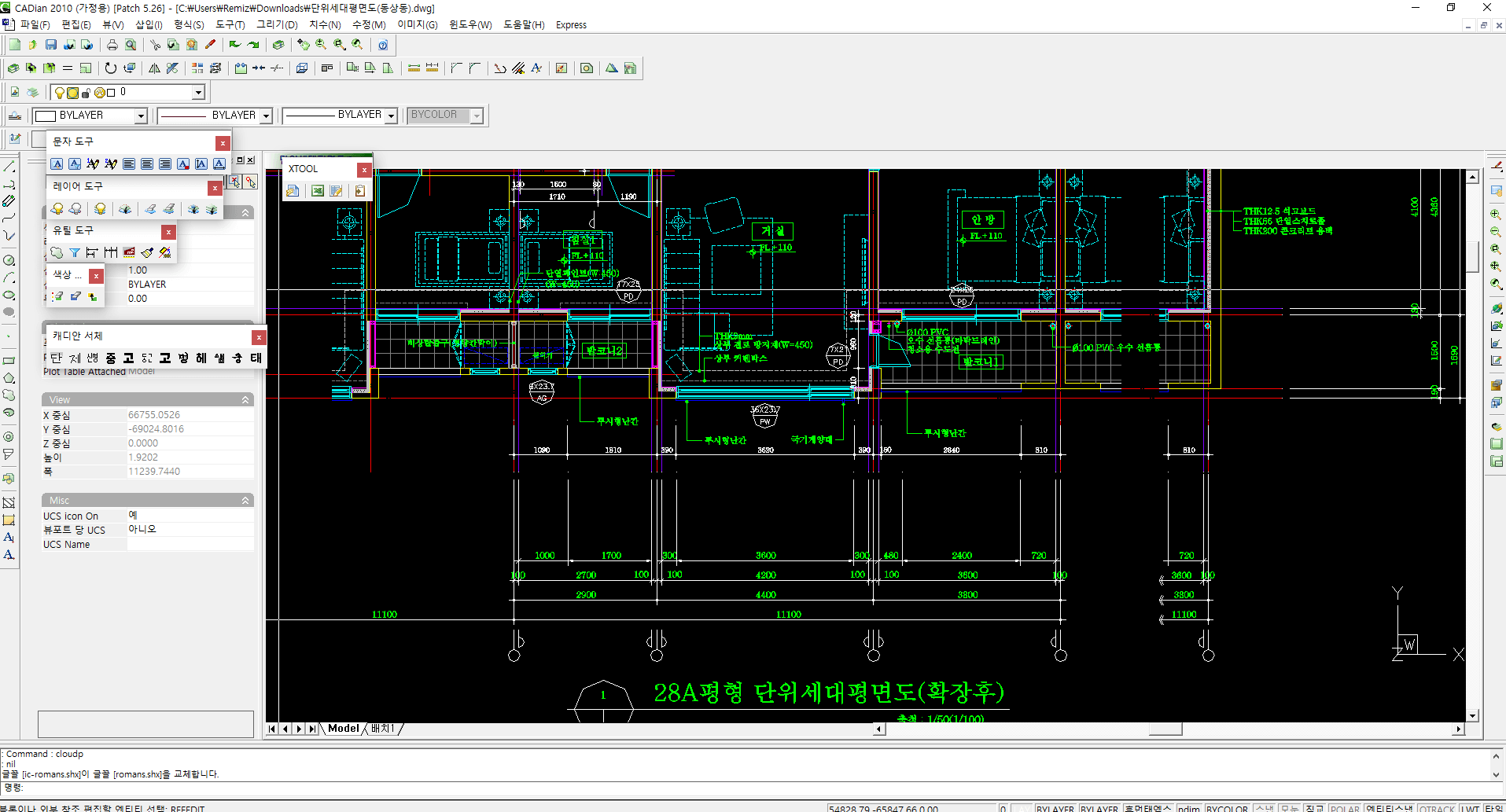Click the camera snapshot icon in toolbar
Screen dimensions: 1506x812
pyautogui.click(x=587, y=68)
